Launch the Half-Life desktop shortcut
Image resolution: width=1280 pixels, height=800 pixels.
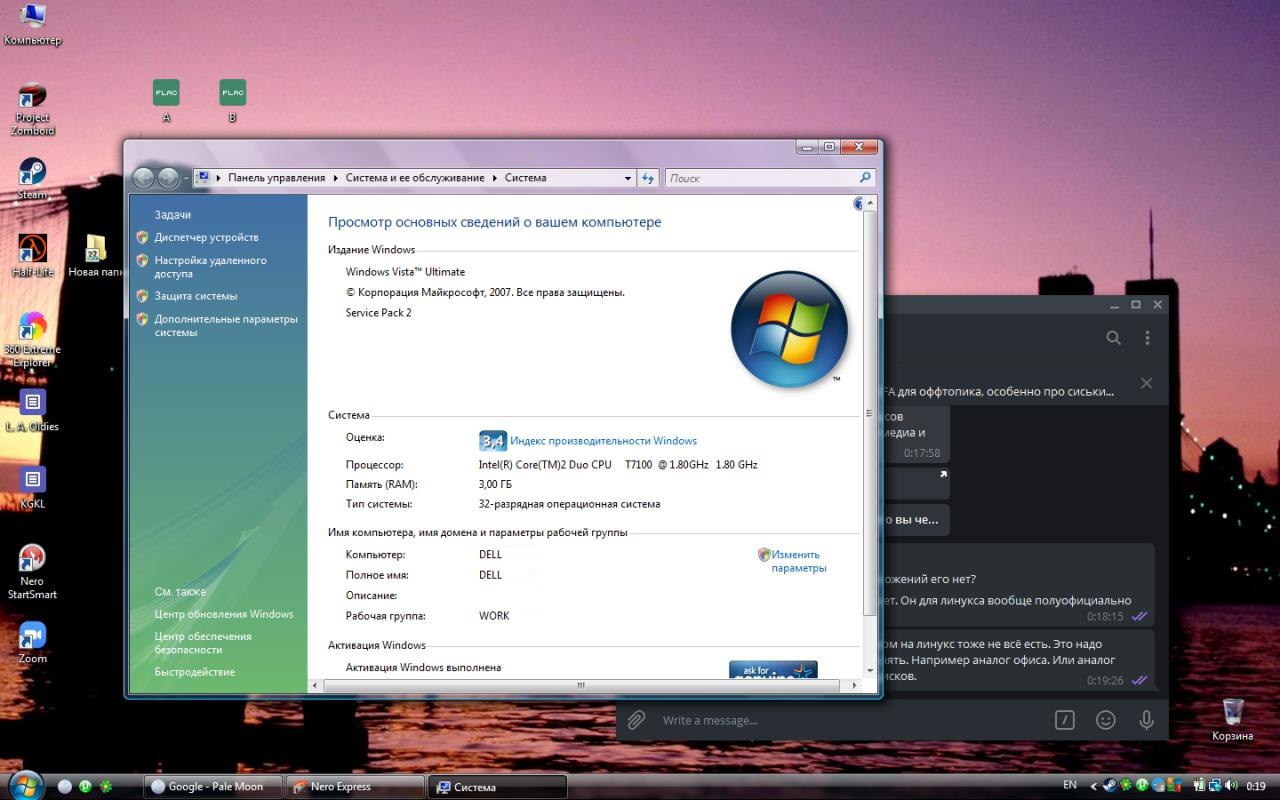tap(32, 255)
